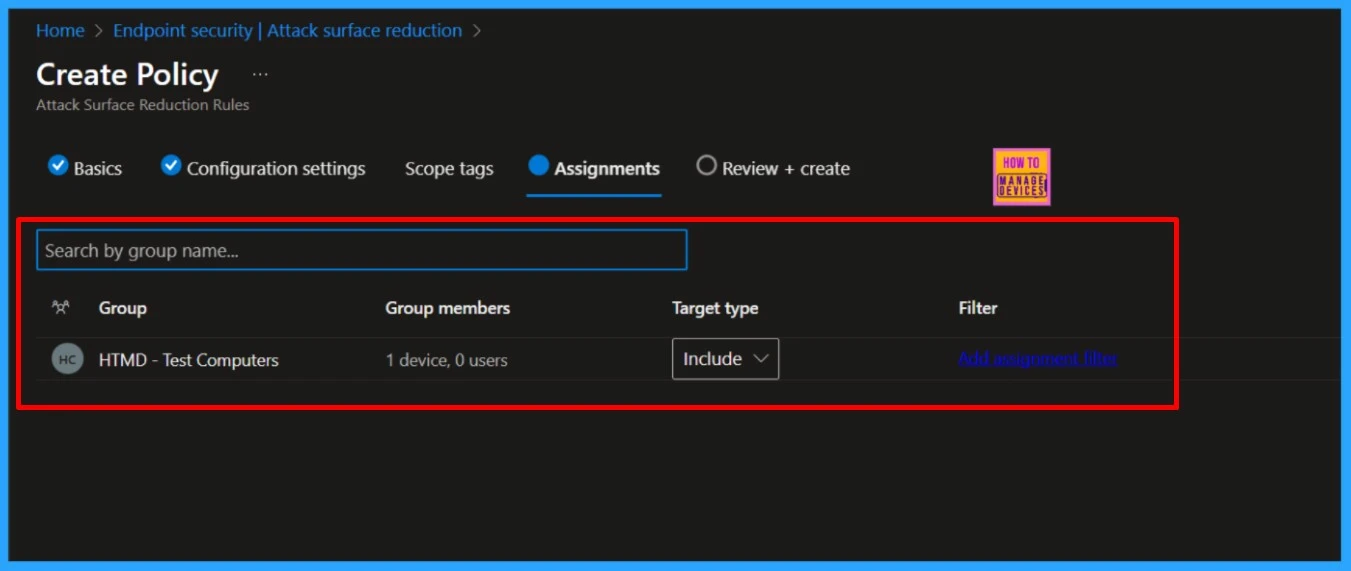Open Endpoint security Attack surface reduction breadcrumb
The height and width of the screenshot is (571, 1351).
pyautogui.click(x=287, y=31)
